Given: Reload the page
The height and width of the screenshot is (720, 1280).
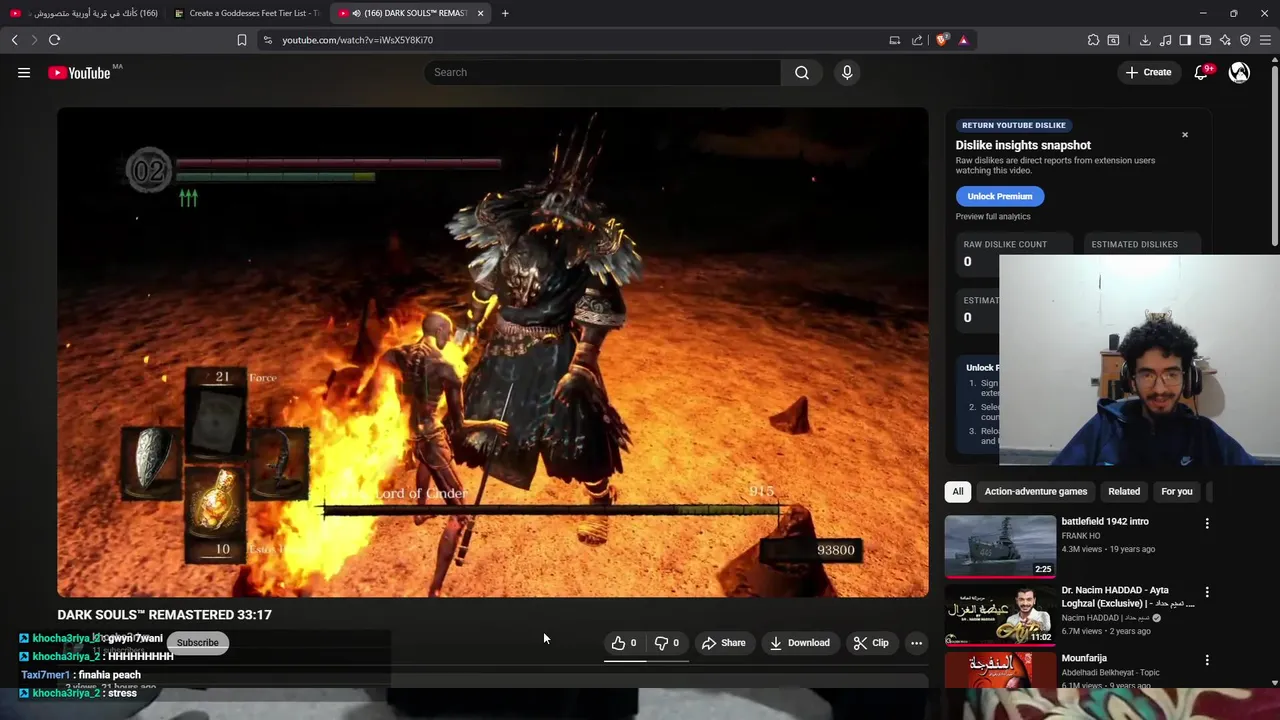Looking at the screenshot, I should 54,40.
